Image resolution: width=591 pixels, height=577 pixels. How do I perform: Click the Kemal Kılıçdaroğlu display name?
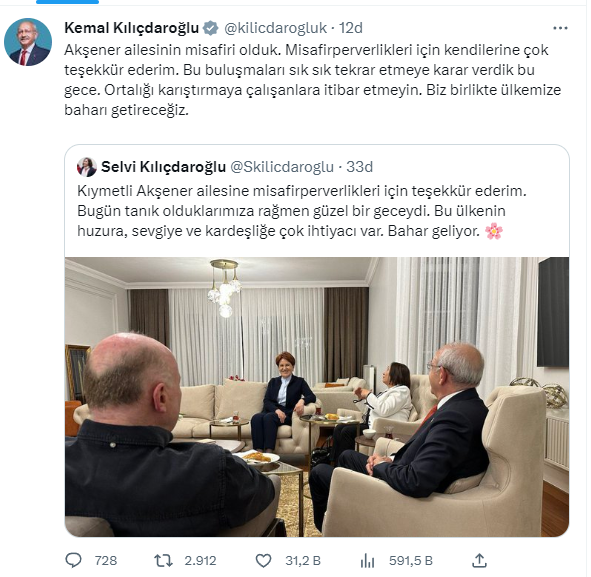pyautogui.click(x=132, y=28)
